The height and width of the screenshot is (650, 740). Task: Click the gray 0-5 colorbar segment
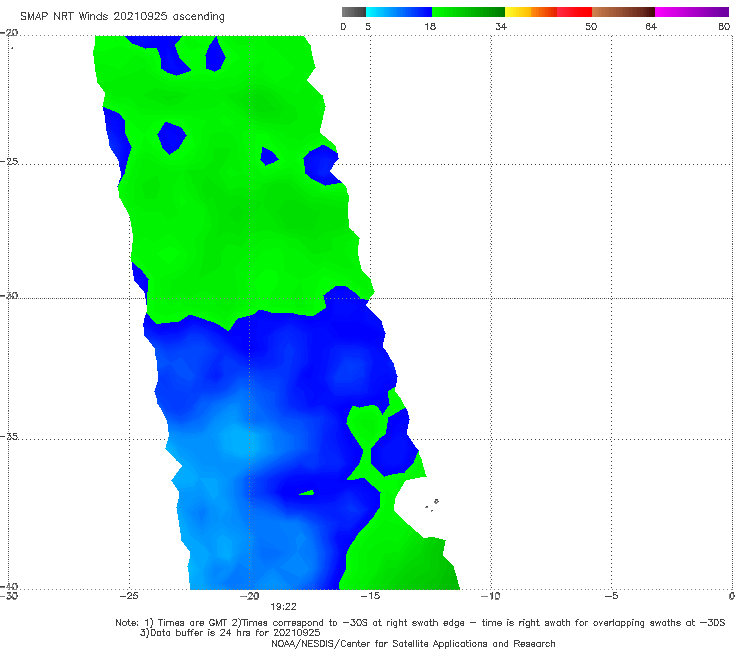[353, 12]
